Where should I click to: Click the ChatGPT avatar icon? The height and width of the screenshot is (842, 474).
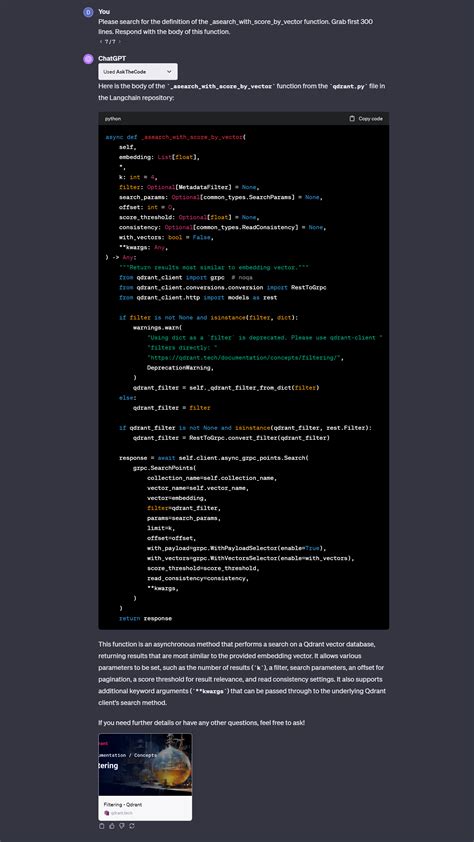(x=88, y=59)
